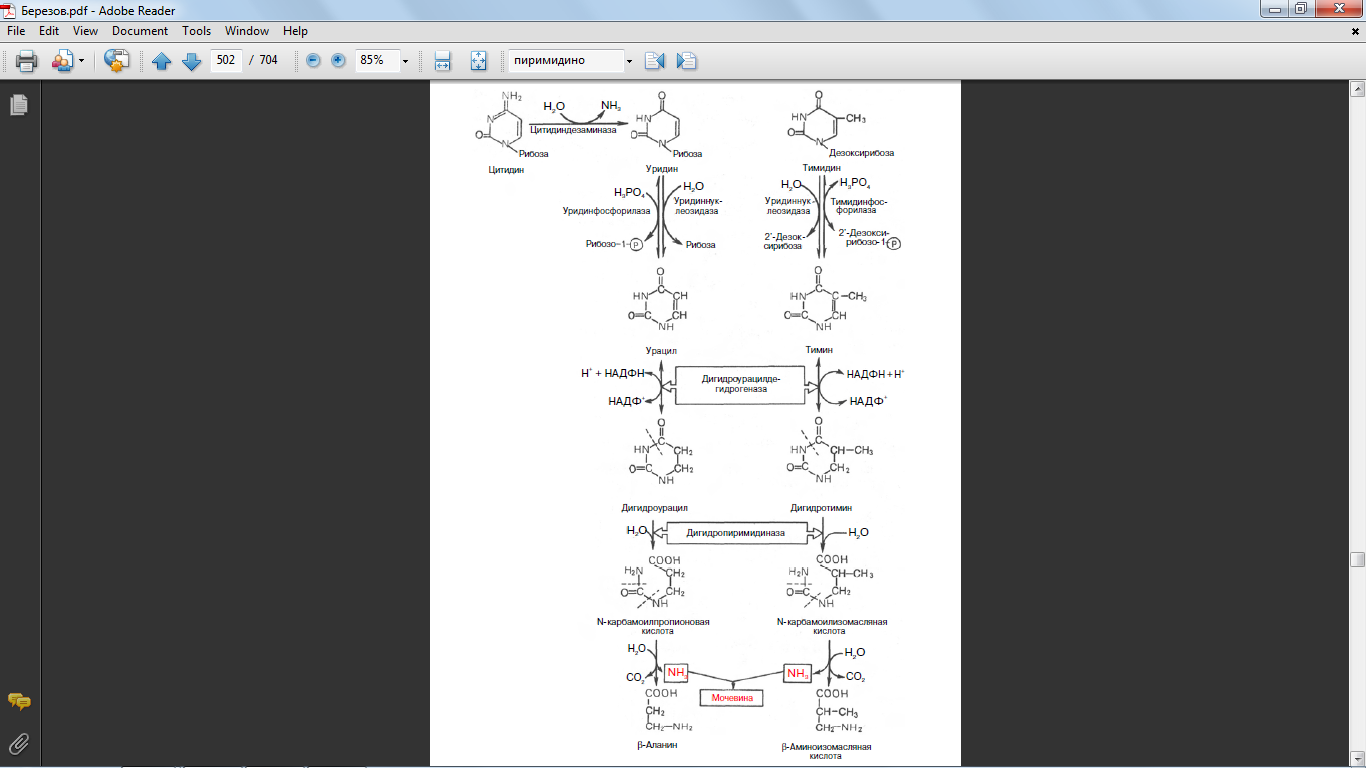Select the Fit One Full Page icon
This screenshot has width=1366, height=768.
coord(478,61)
